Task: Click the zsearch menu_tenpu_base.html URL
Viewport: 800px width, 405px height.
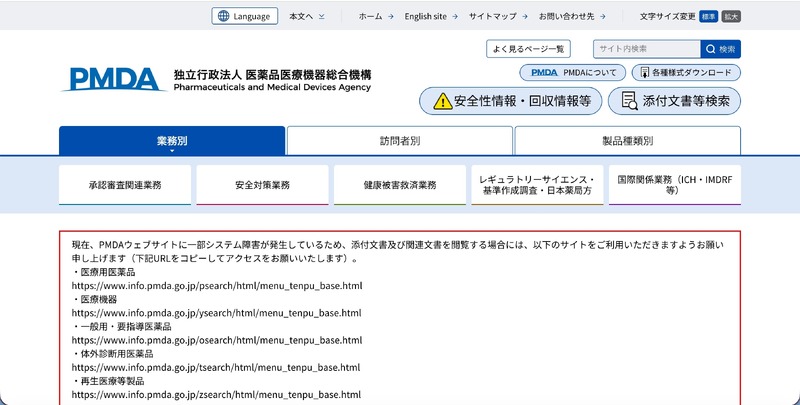Action: point(216,394)
